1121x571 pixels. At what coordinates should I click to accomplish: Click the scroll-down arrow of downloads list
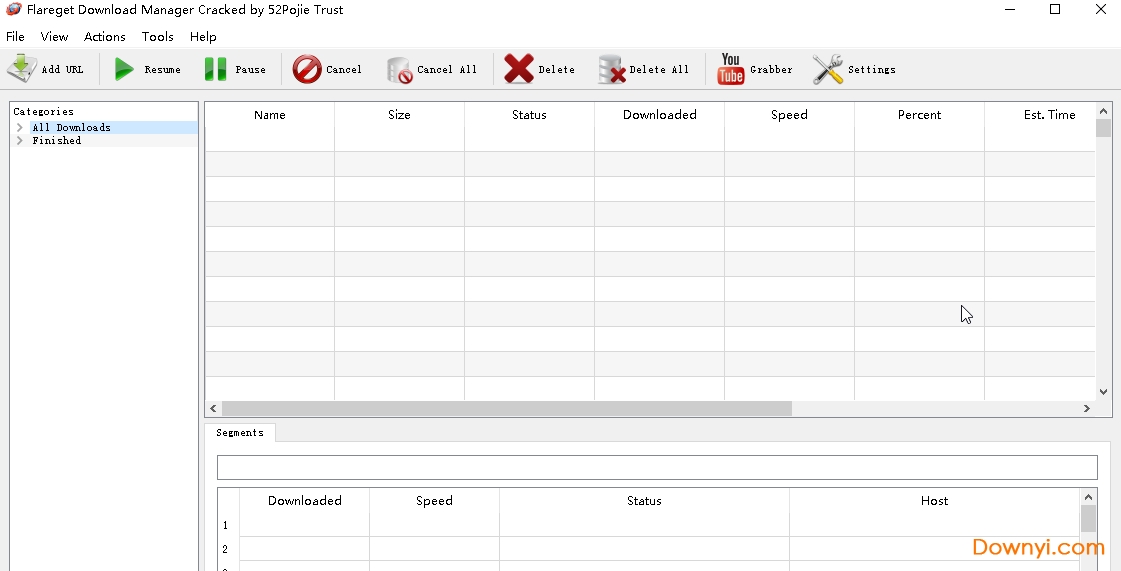[1104, 392]
